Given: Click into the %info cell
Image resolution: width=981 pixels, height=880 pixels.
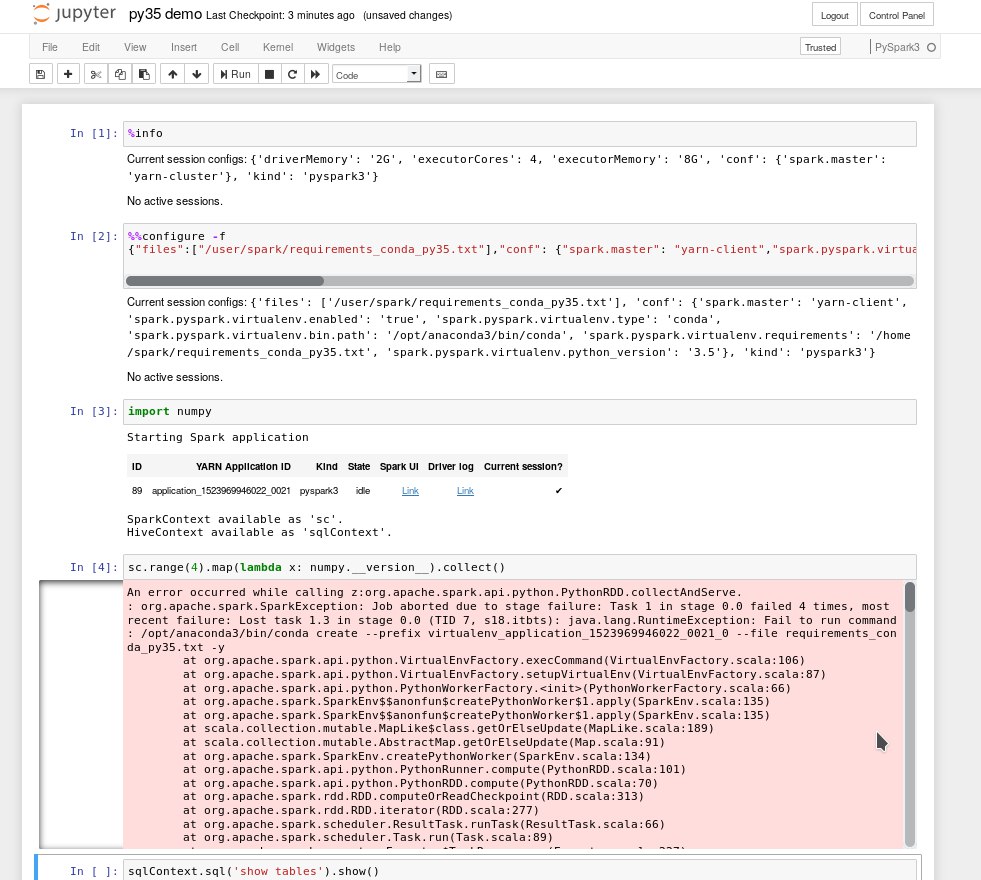Looking at the screenshot, I should 520,133.
